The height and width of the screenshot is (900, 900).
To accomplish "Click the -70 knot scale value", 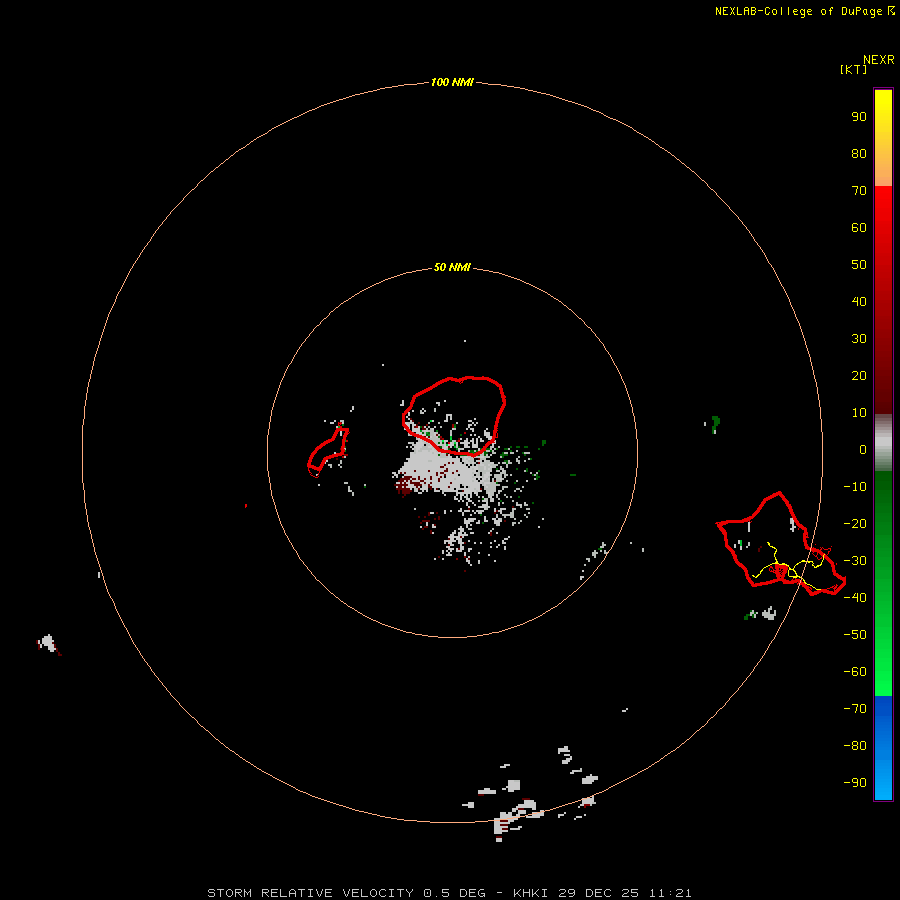I will (855, 708).
